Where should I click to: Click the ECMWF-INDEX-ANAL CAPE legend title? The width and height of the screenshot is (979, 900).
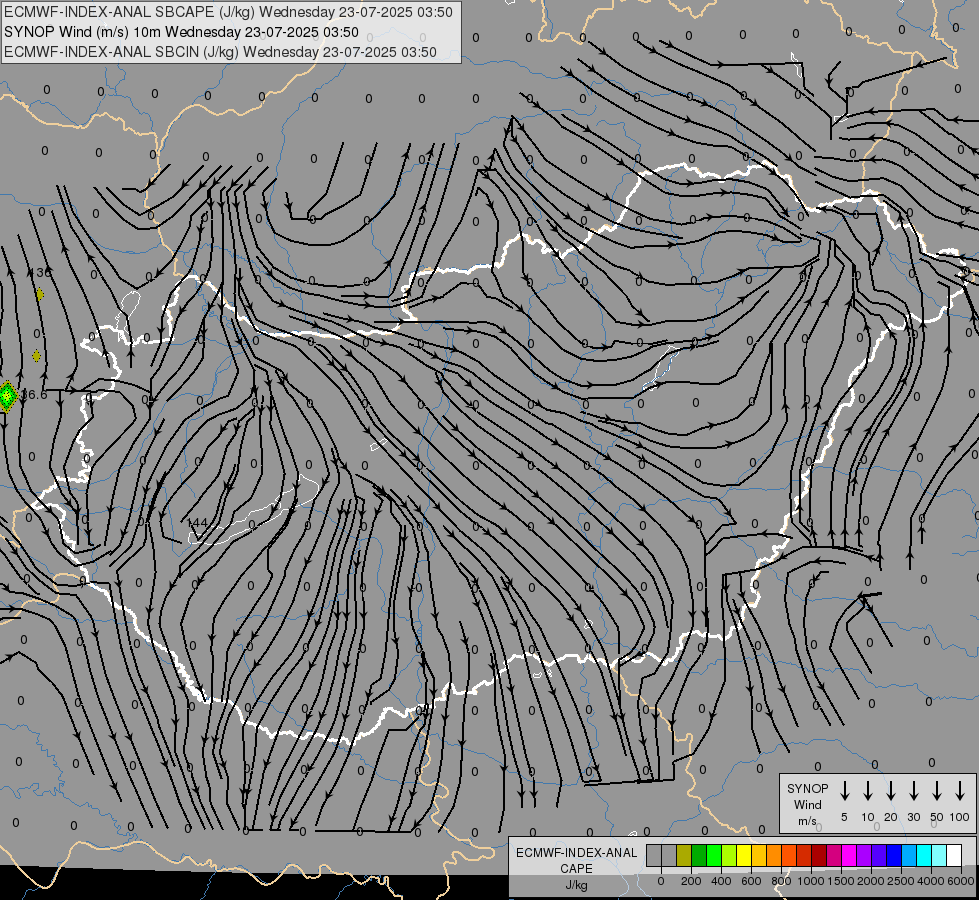click(x=576, y=860)
